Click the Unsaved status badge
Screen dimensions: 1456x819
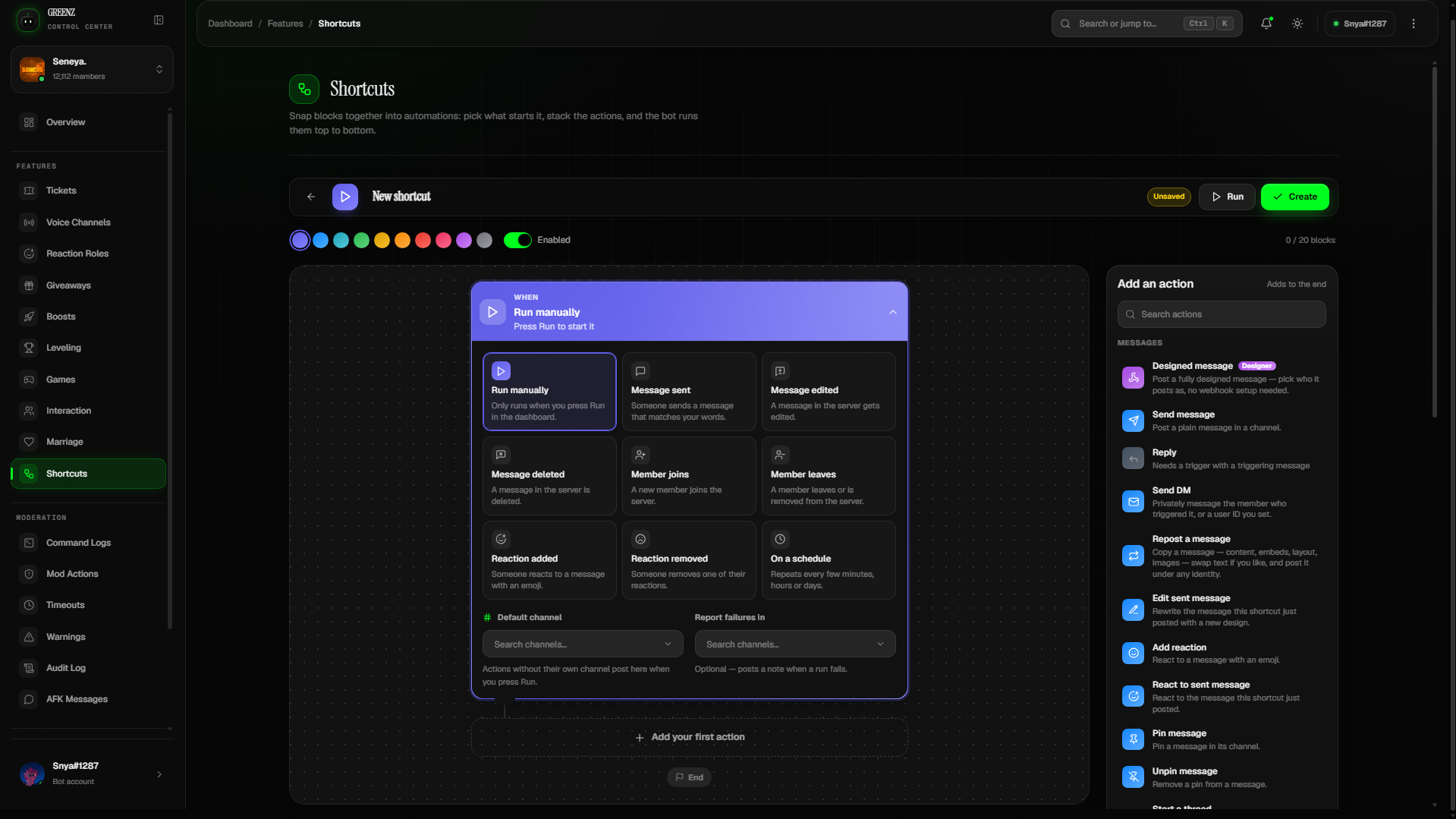pyautogui.click(x=1168, y=197)
